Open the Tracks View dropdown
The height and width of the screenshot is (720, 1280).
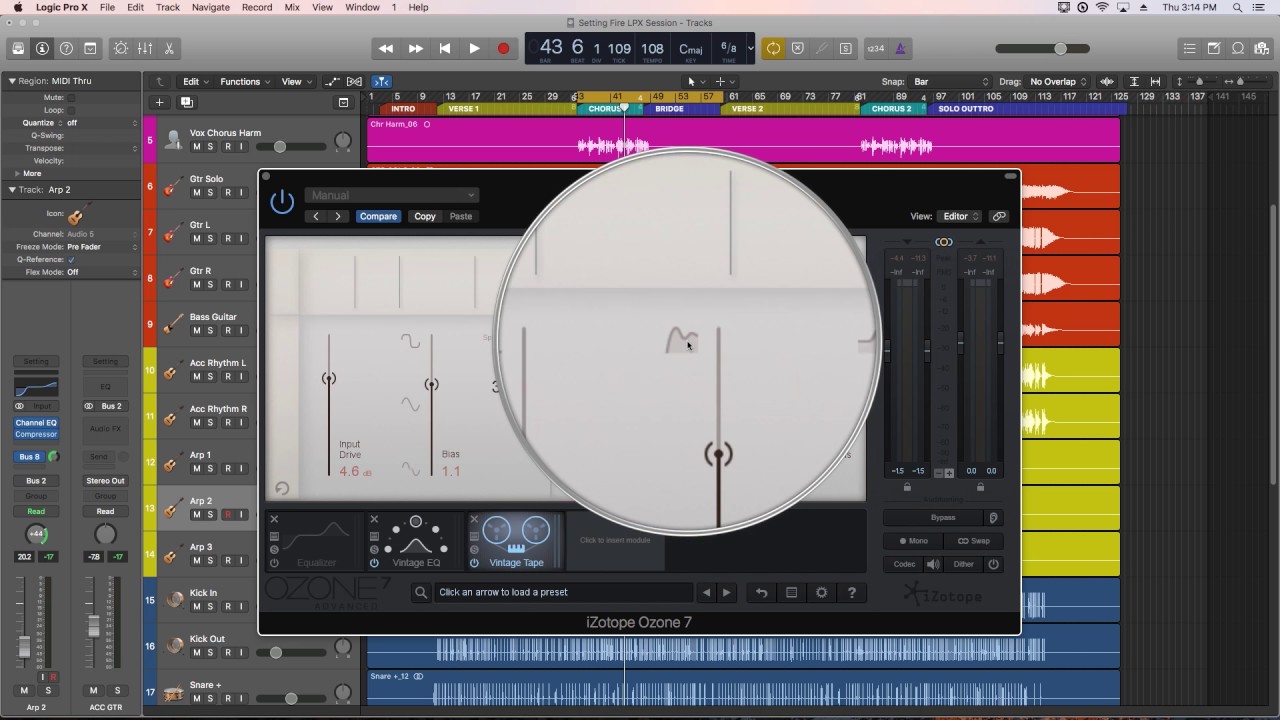[295, 82]
